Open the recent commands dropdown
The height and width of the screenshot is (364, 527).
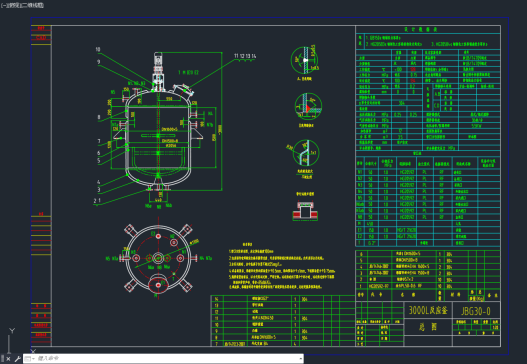click(30, 359)
